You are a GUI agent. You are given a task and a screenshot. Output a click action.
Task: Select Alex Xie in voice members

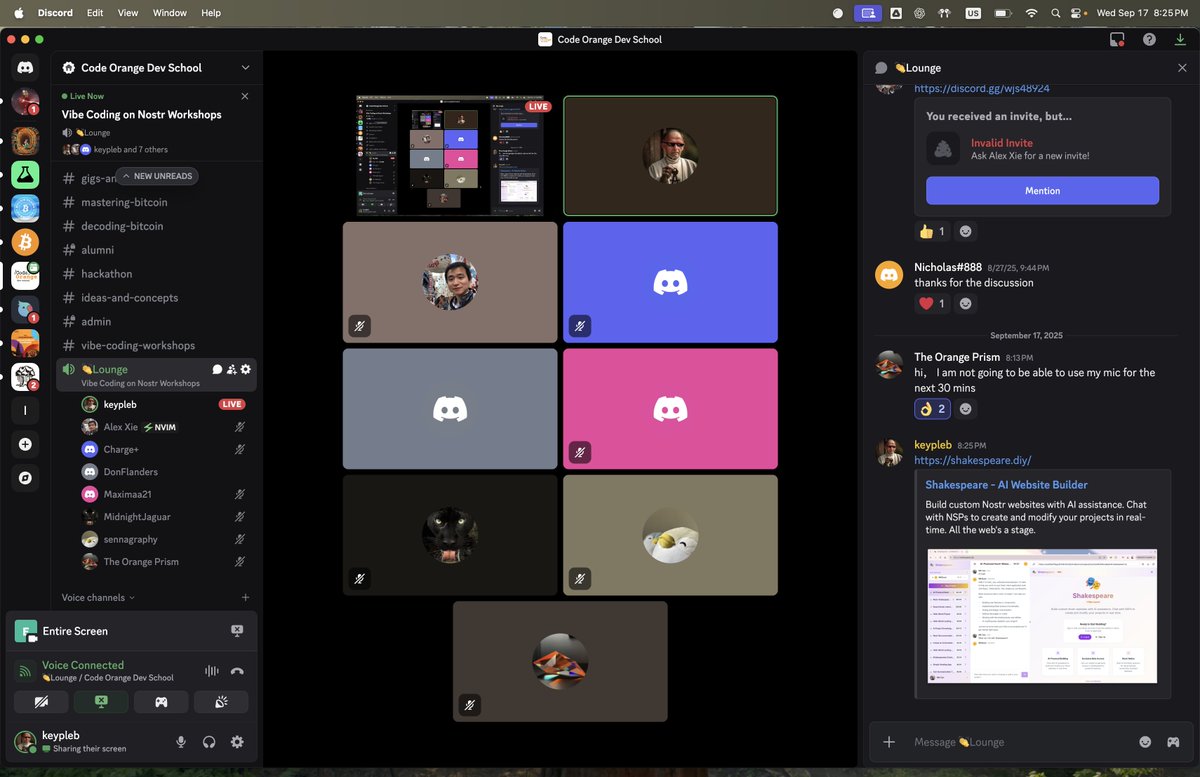(x=164, y=427)
